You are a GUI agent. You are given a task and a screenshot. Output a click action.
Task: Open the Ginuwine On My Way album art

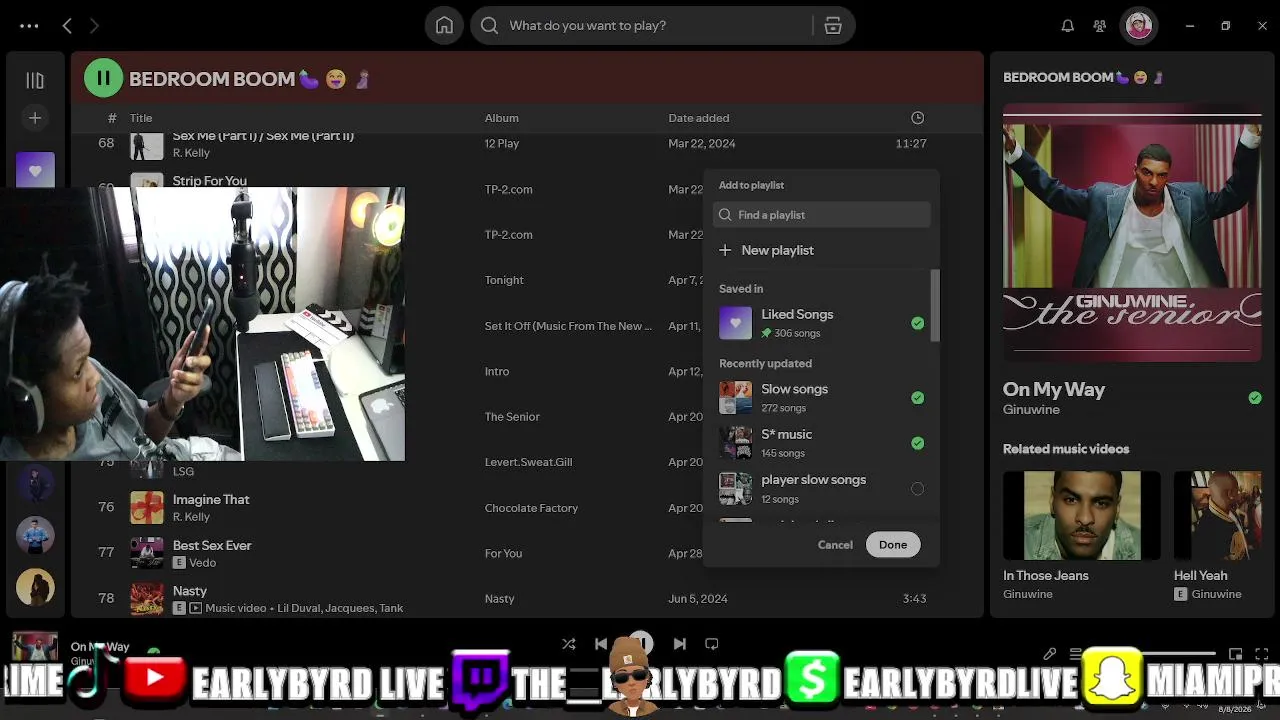click(1132, 234)
